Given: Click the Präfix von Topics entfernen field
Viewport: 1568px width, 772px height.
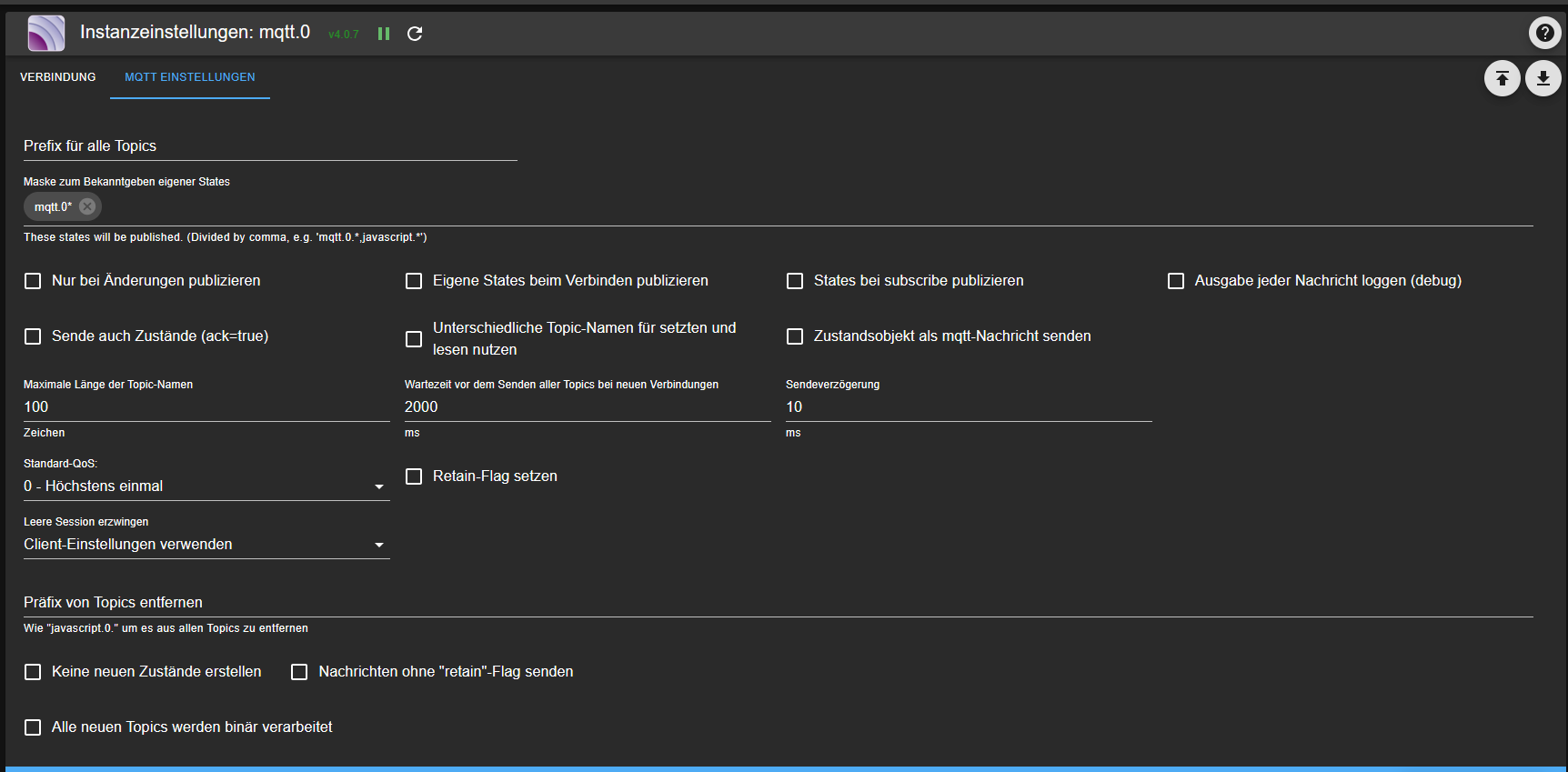Looking at the screenshot, I should click(779, 603).
